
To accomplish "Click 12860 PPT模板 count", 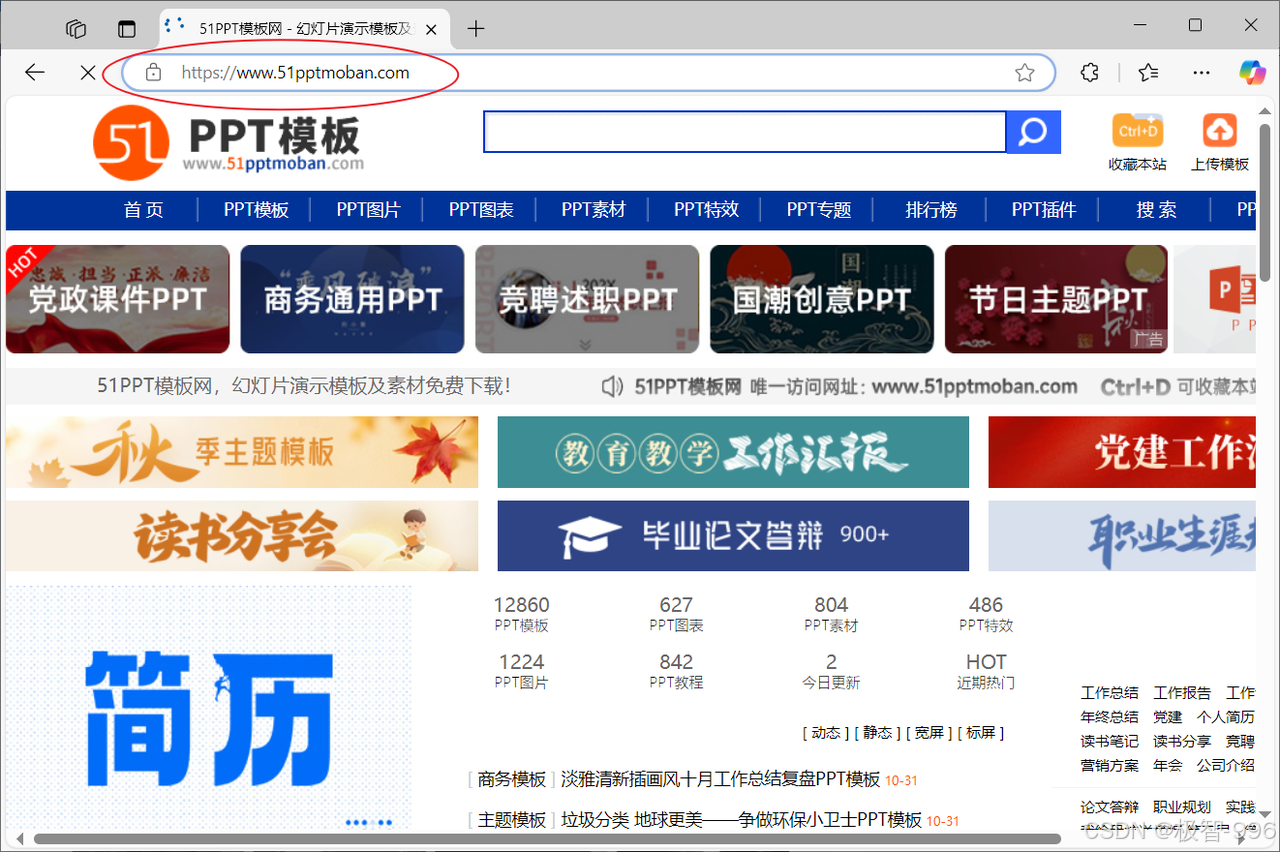I will coord(521,614).
